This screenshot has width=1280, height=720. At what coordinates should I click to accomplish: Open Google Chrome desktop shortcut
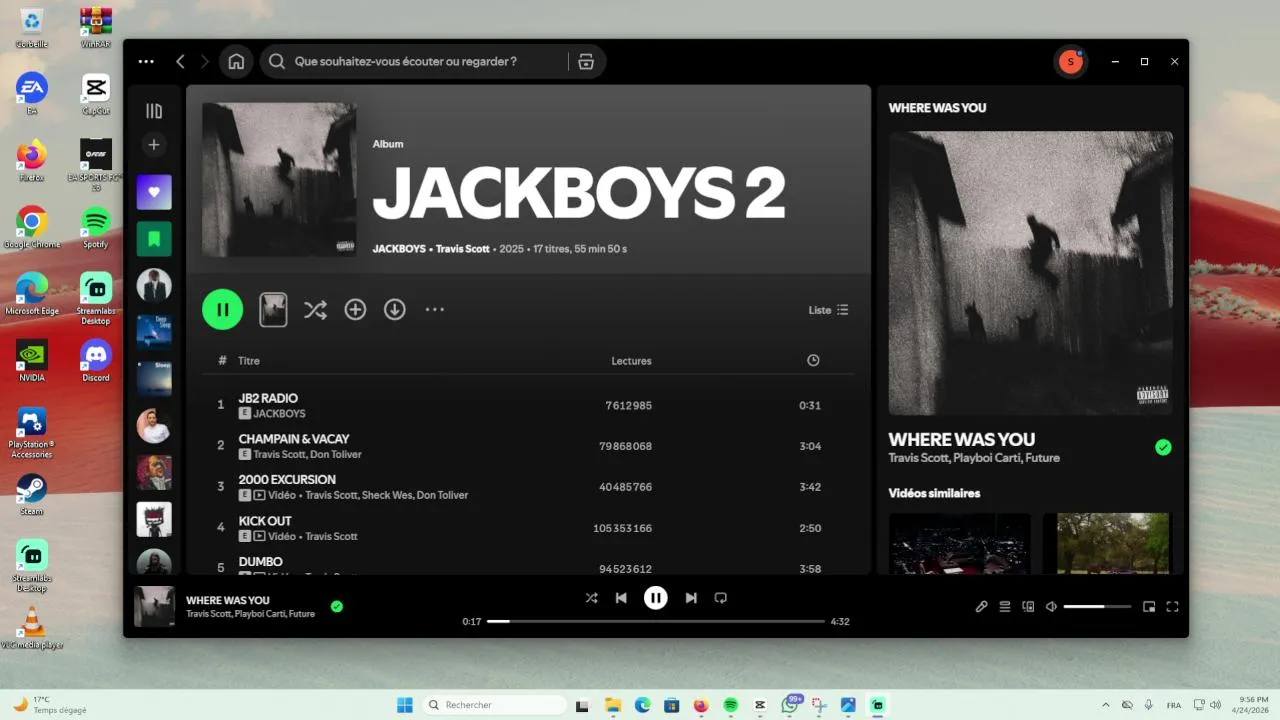click(x=31, y=228)
